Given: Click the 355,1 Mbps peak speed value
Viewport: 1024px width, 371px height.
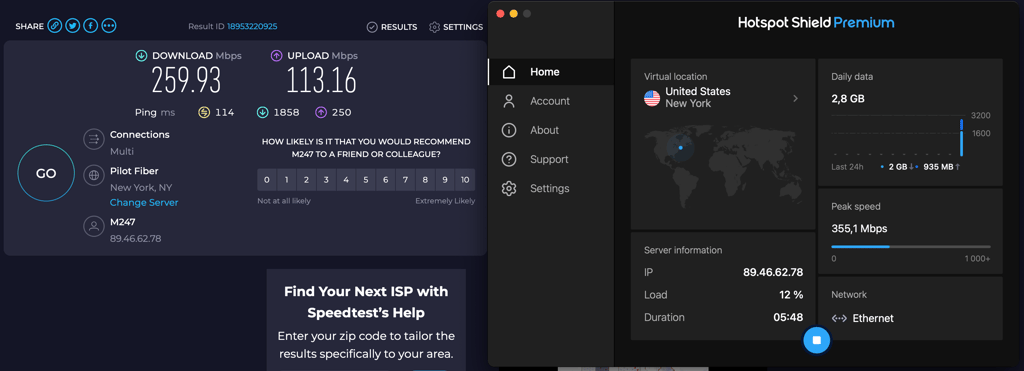Looking at the screenshot, I should [x=859, y=229].
